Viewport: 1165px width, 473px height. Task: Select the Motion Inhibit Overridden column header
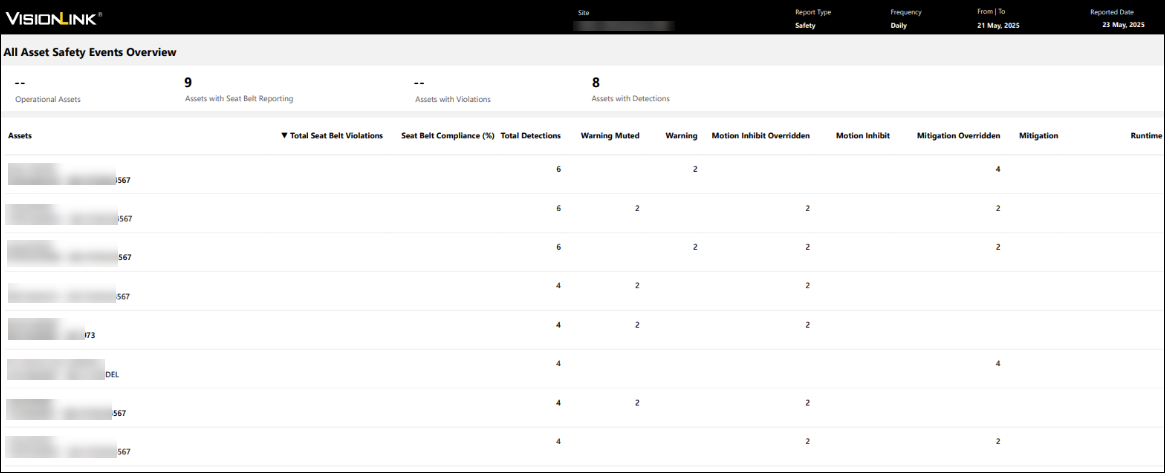(x=760, y=135)
